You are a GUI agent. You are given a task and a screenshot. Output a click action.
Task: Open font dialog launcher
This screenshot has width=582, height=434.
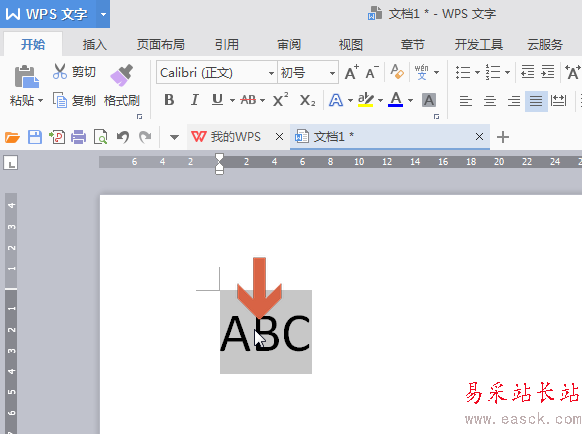tap(436, 117)
